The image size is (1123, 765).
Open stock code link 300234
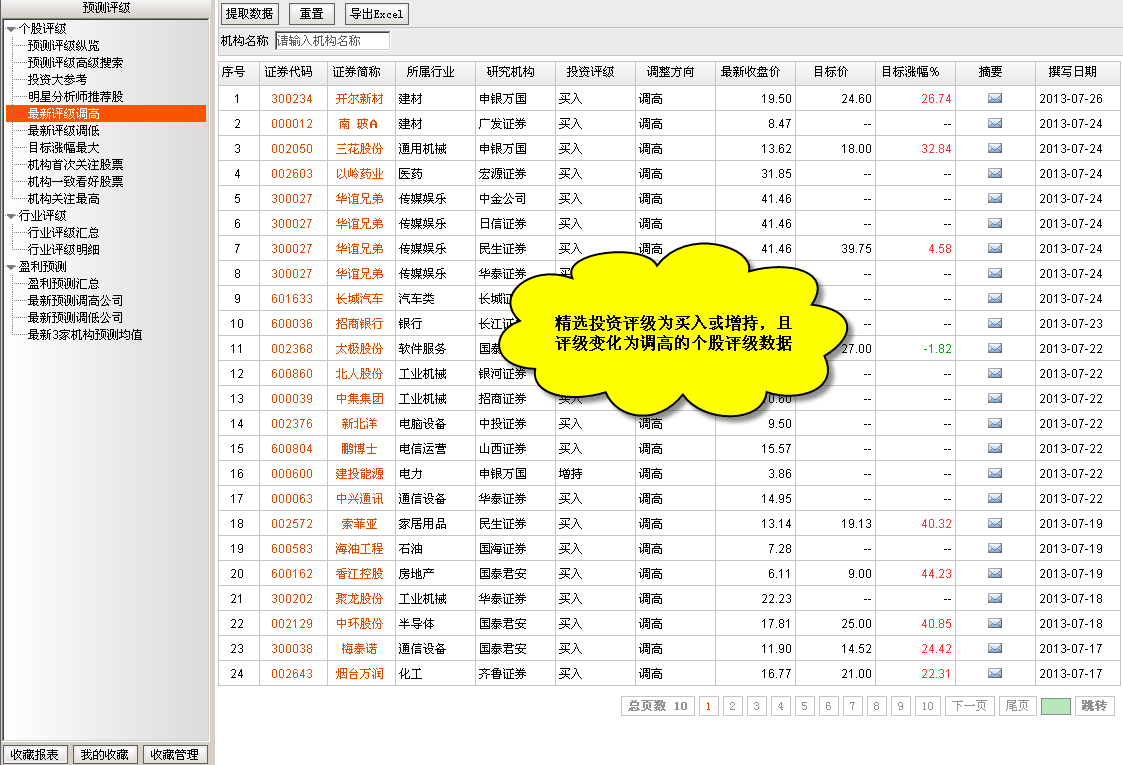292,99
